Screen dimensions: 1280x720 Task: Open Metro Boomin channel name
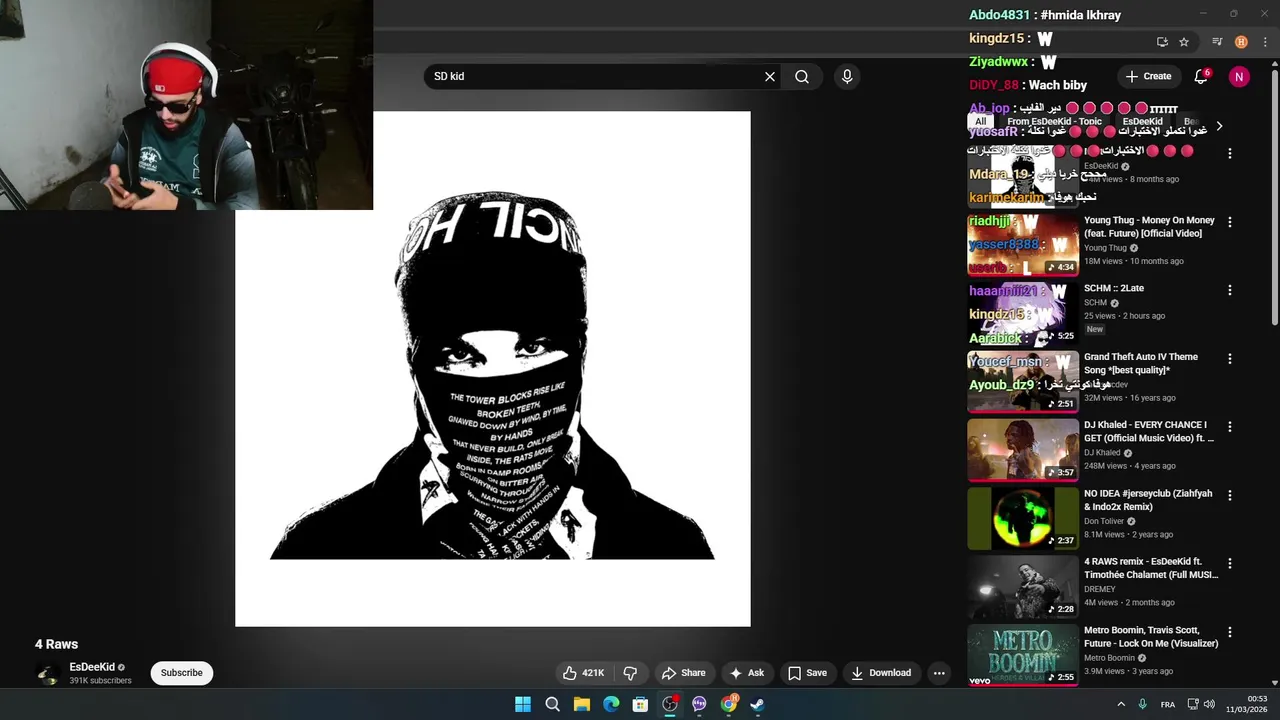coord(1109,658)
